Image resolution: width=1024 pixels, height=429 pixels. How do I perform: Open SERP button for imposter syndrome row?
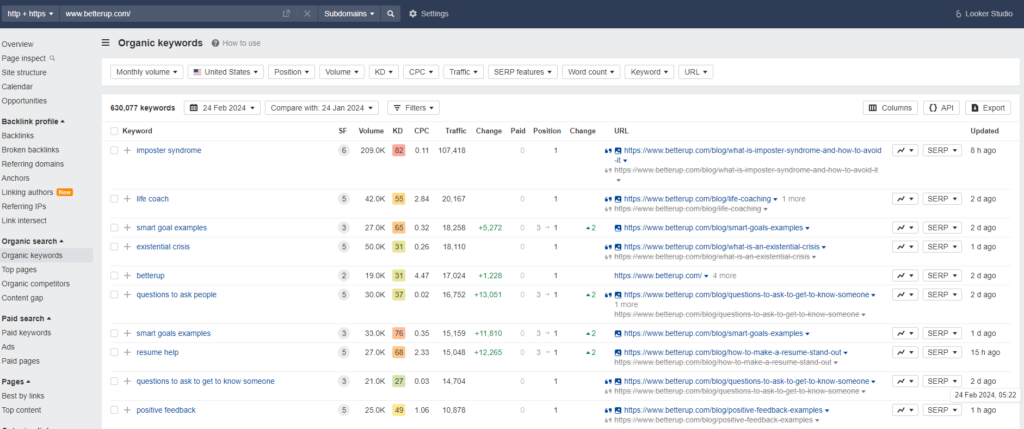(x=942, y=150)
